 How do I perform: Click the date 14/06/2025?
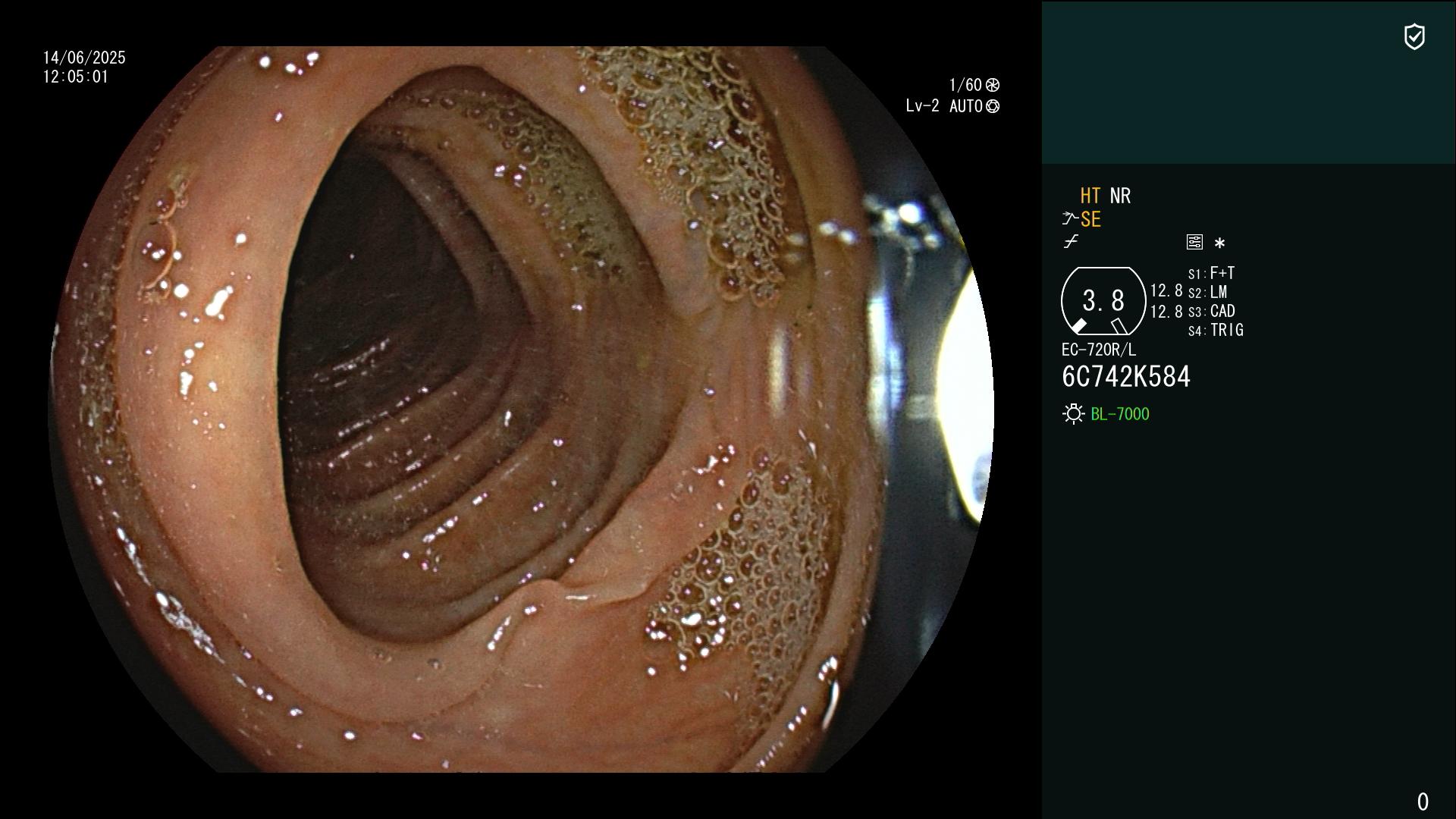point(84,58)
